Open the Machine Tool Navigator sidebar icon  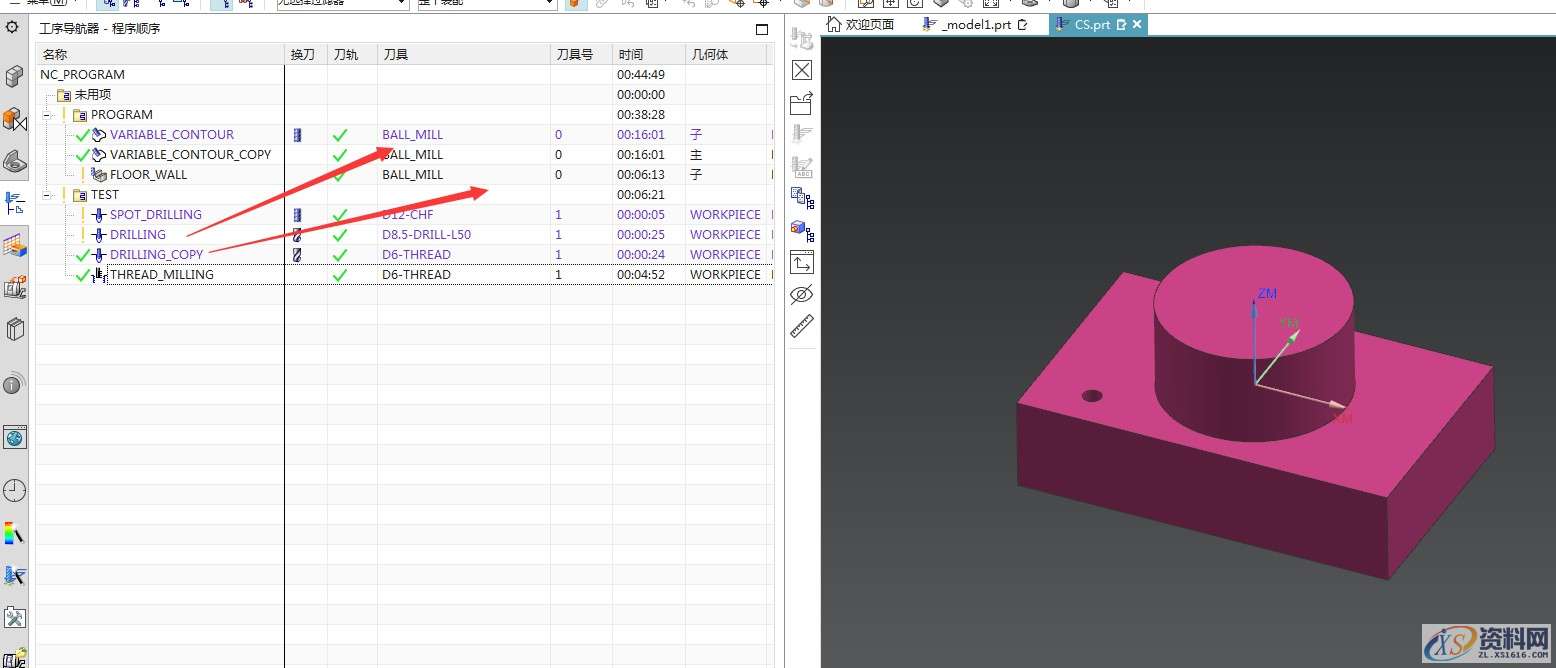coord(15,289)
